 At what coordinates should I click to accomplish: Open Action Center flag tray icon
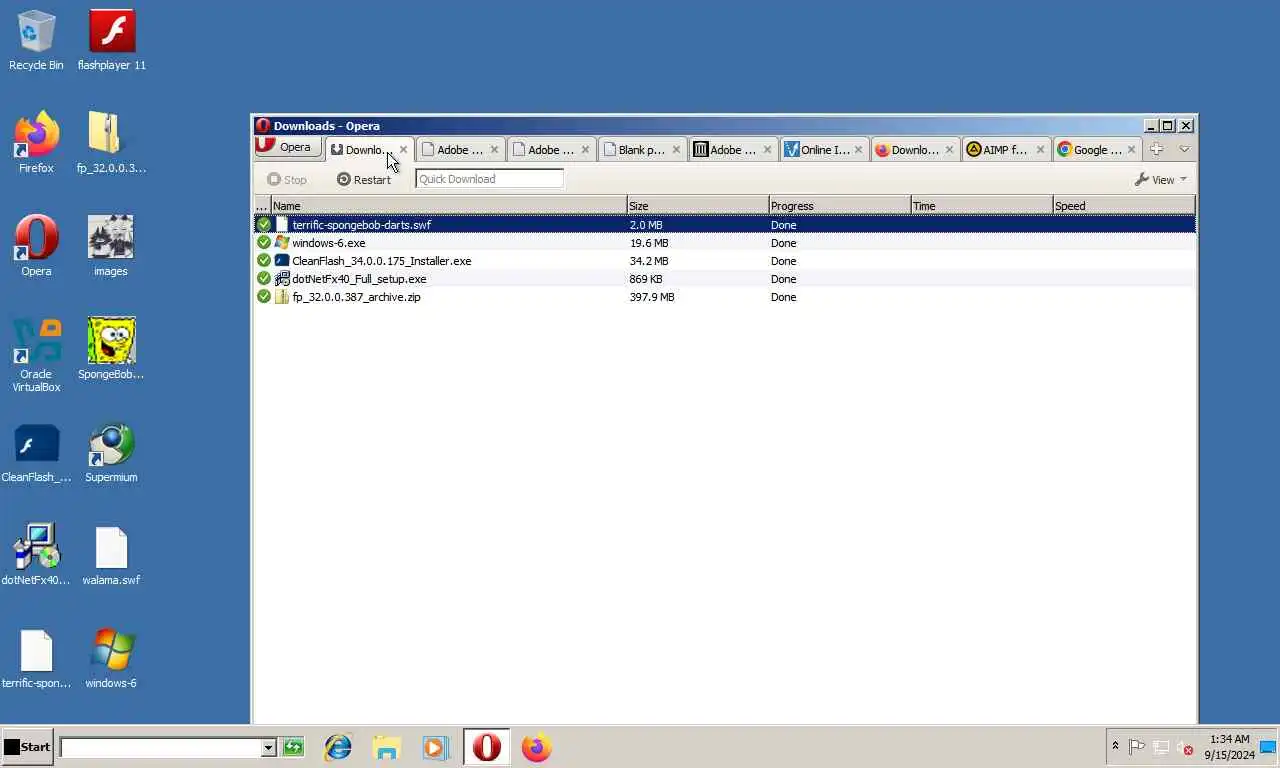(1137, 747)
